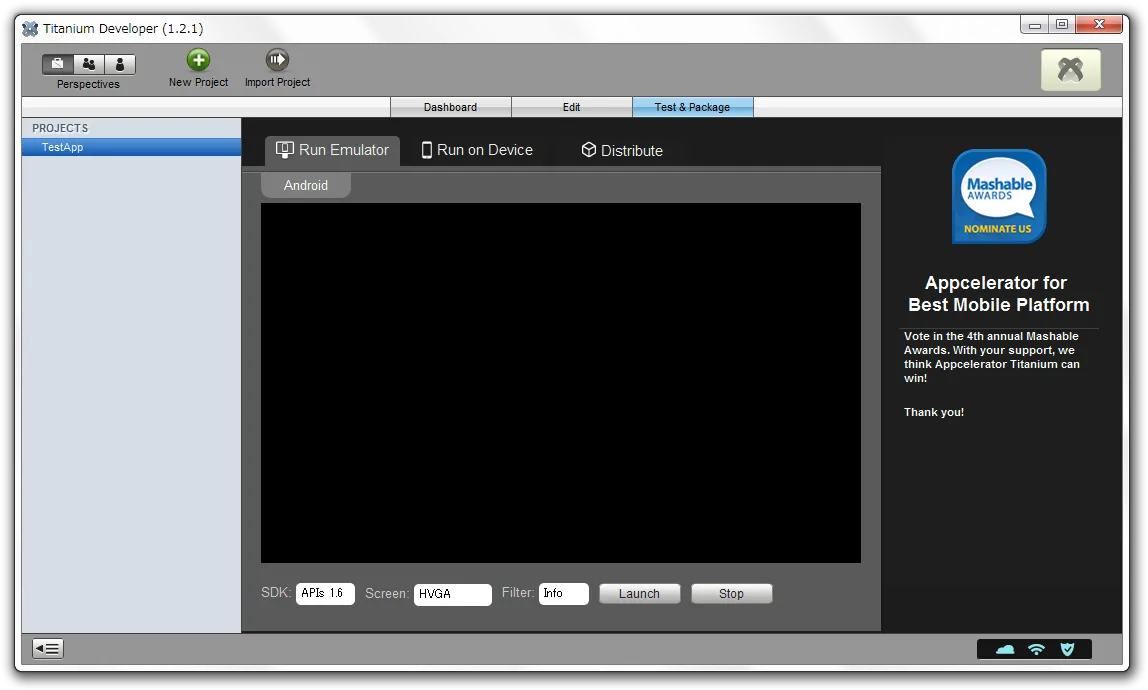This screenshot has width=1148, height=690.
Task: Open the SDK APIs 1.6 dropdown
Action: [325, 594]
